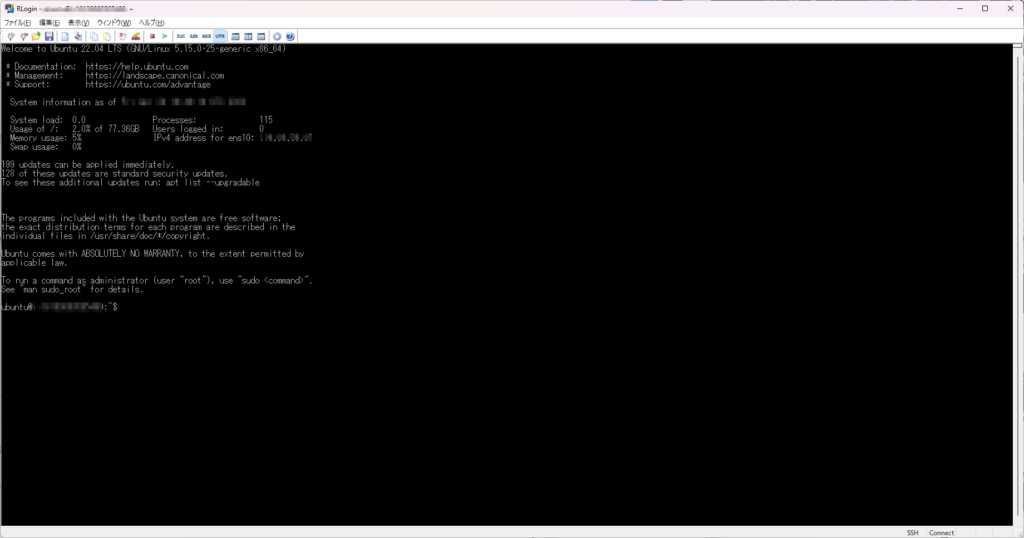Image resolution: width=1024 pixels, height=538 pixels.
Task: Create a new blank document icon
Action: 65,37
